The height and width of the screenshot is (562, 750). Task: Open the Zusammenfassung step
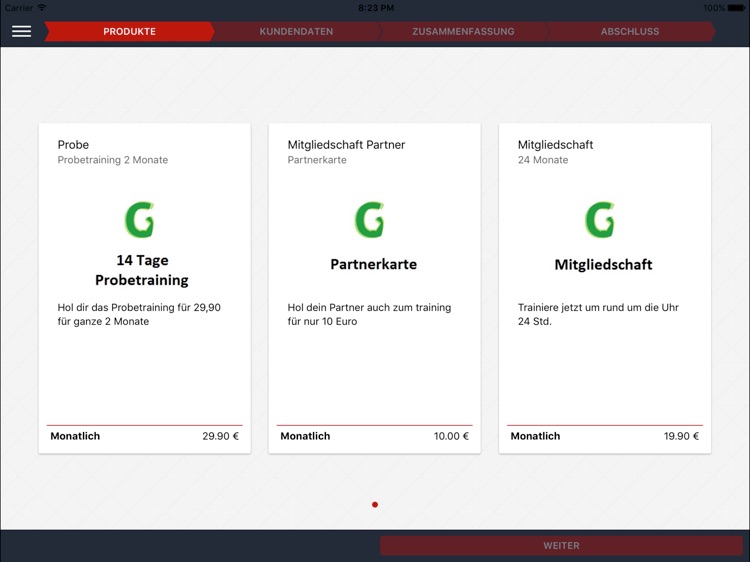coord(463,32)
